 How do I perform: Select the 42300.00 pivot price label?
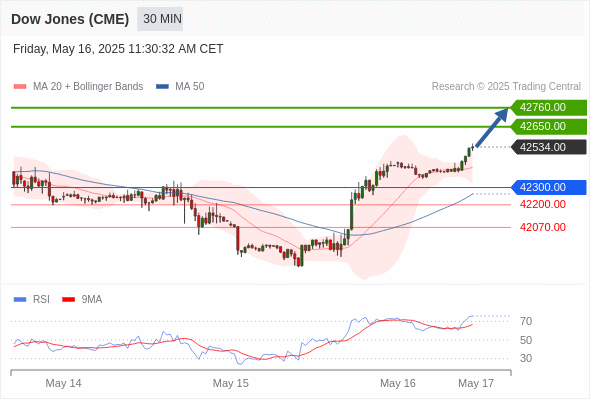click(549, 187)
